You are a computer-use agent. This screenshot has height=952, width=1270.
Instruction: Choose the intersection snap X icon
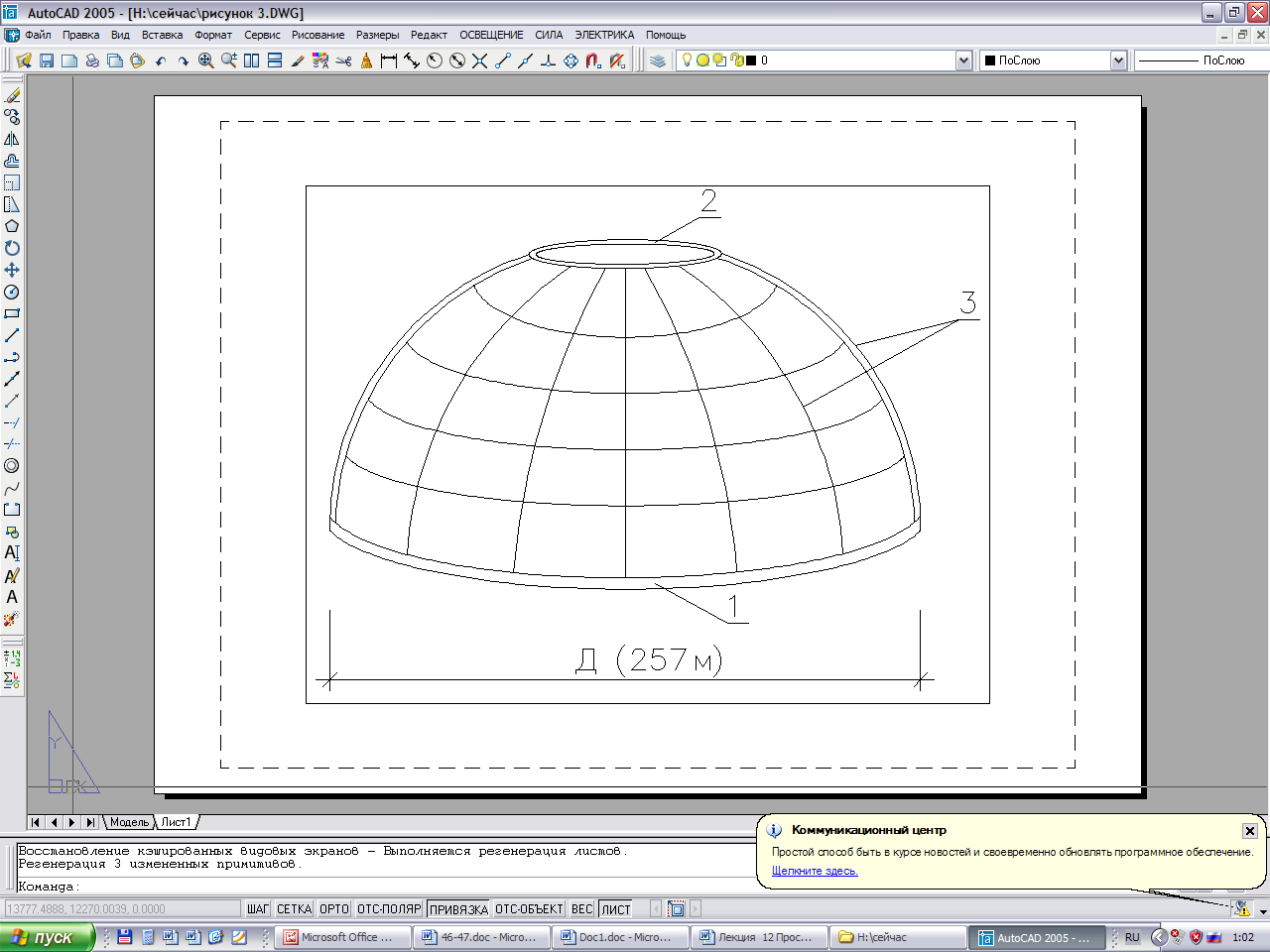(x=480, y=60)
